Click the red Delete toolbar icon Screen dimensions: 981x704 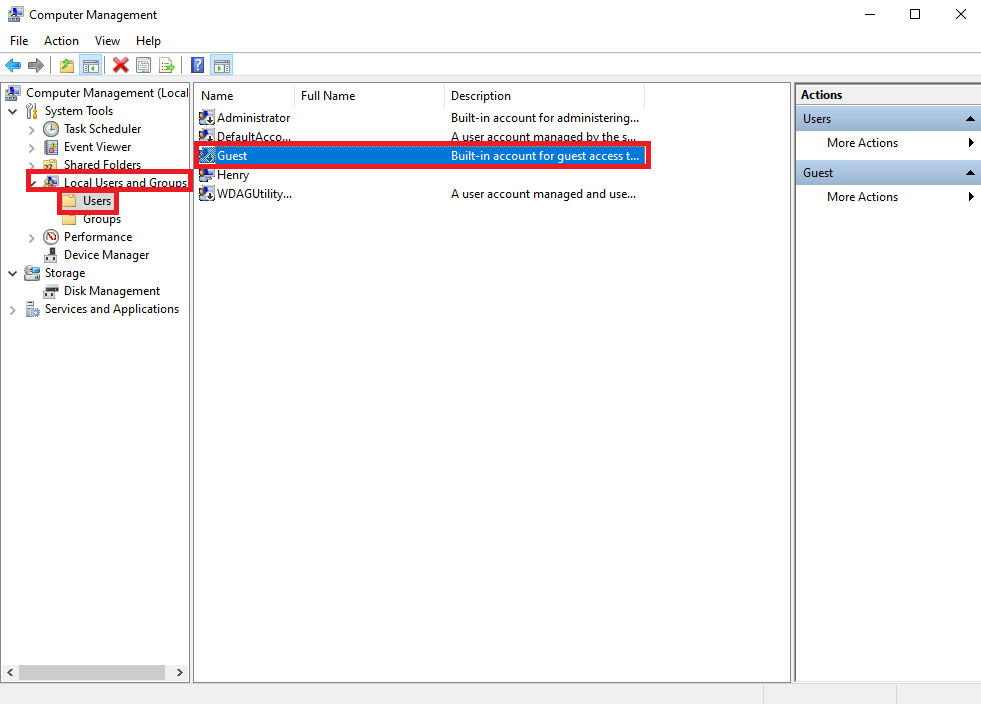121,65
